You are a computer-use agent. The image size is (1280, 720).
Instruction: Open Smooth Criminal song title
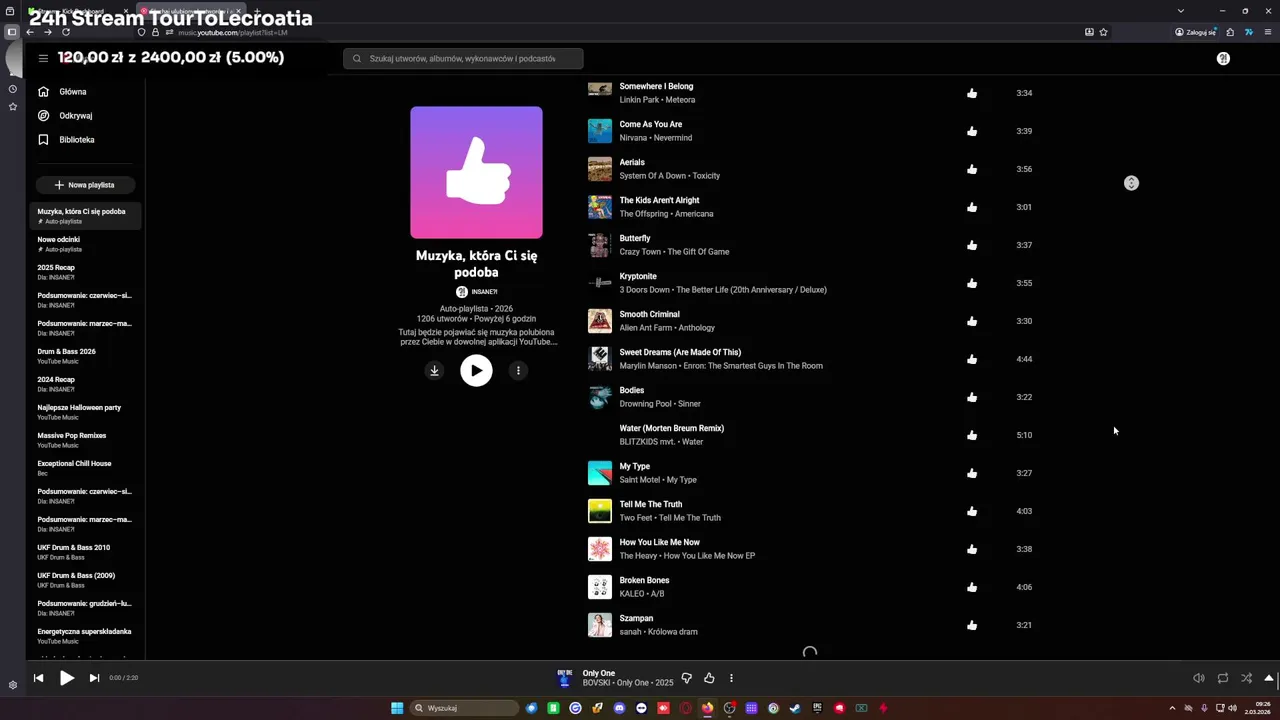pyautogui.click(x=649, y=314)
